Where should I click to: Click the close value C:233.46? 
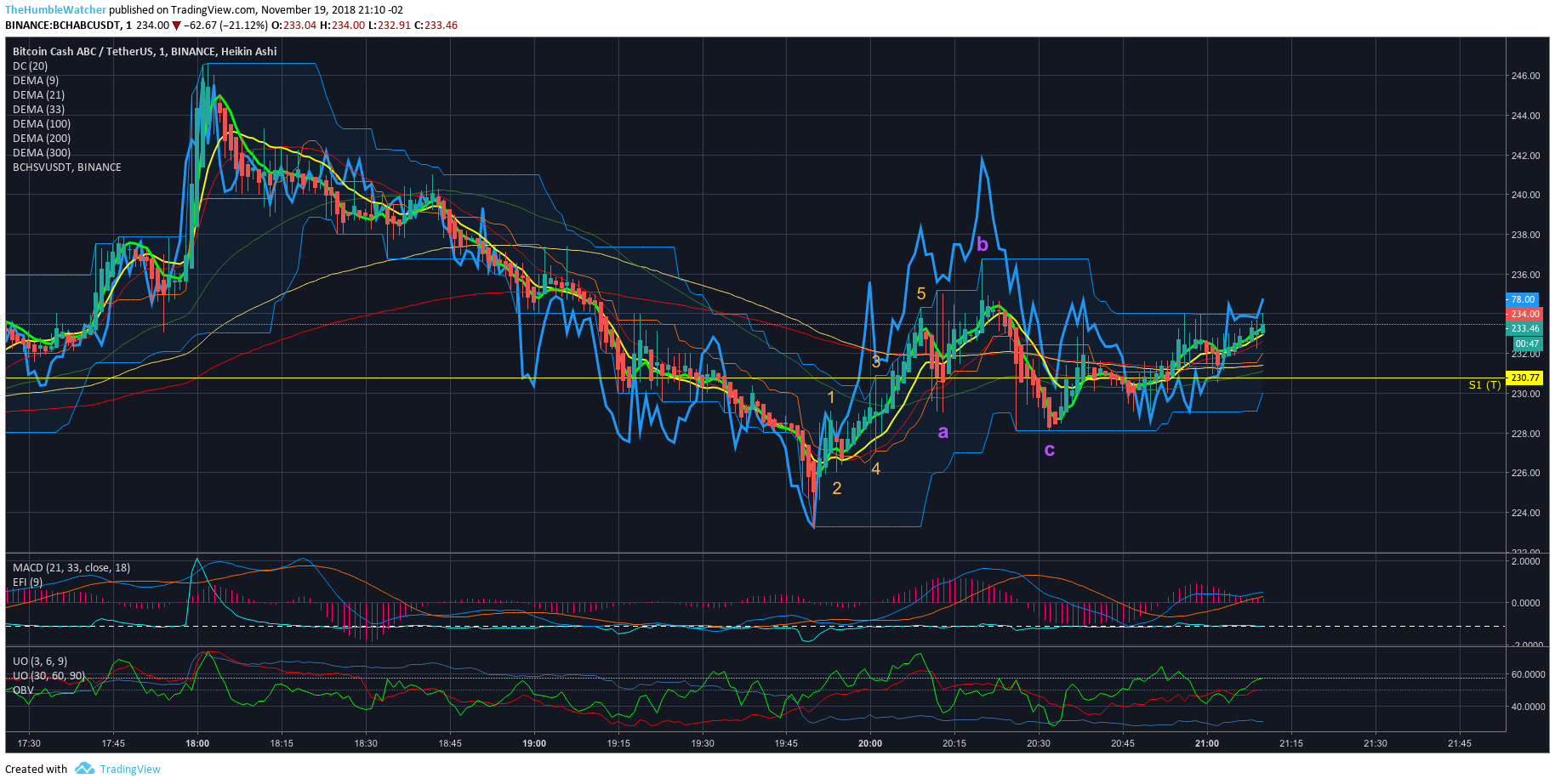click(x=436, y=25)
